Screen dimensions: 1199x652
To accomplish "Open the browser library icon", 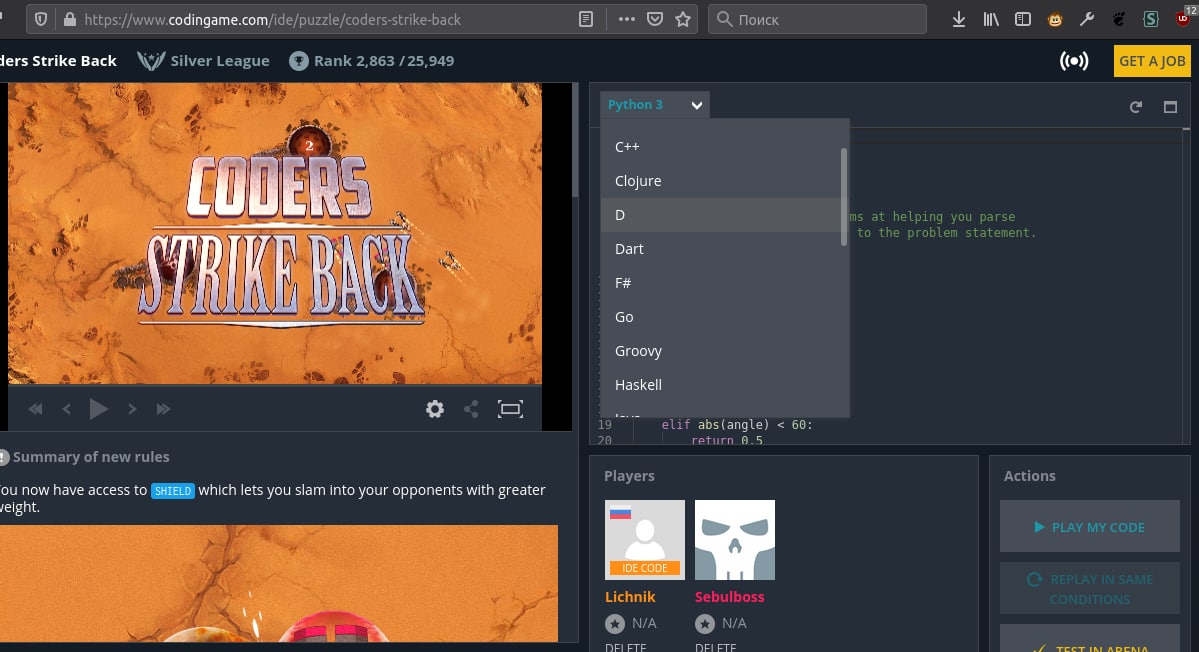I will (x=990, y=19).
